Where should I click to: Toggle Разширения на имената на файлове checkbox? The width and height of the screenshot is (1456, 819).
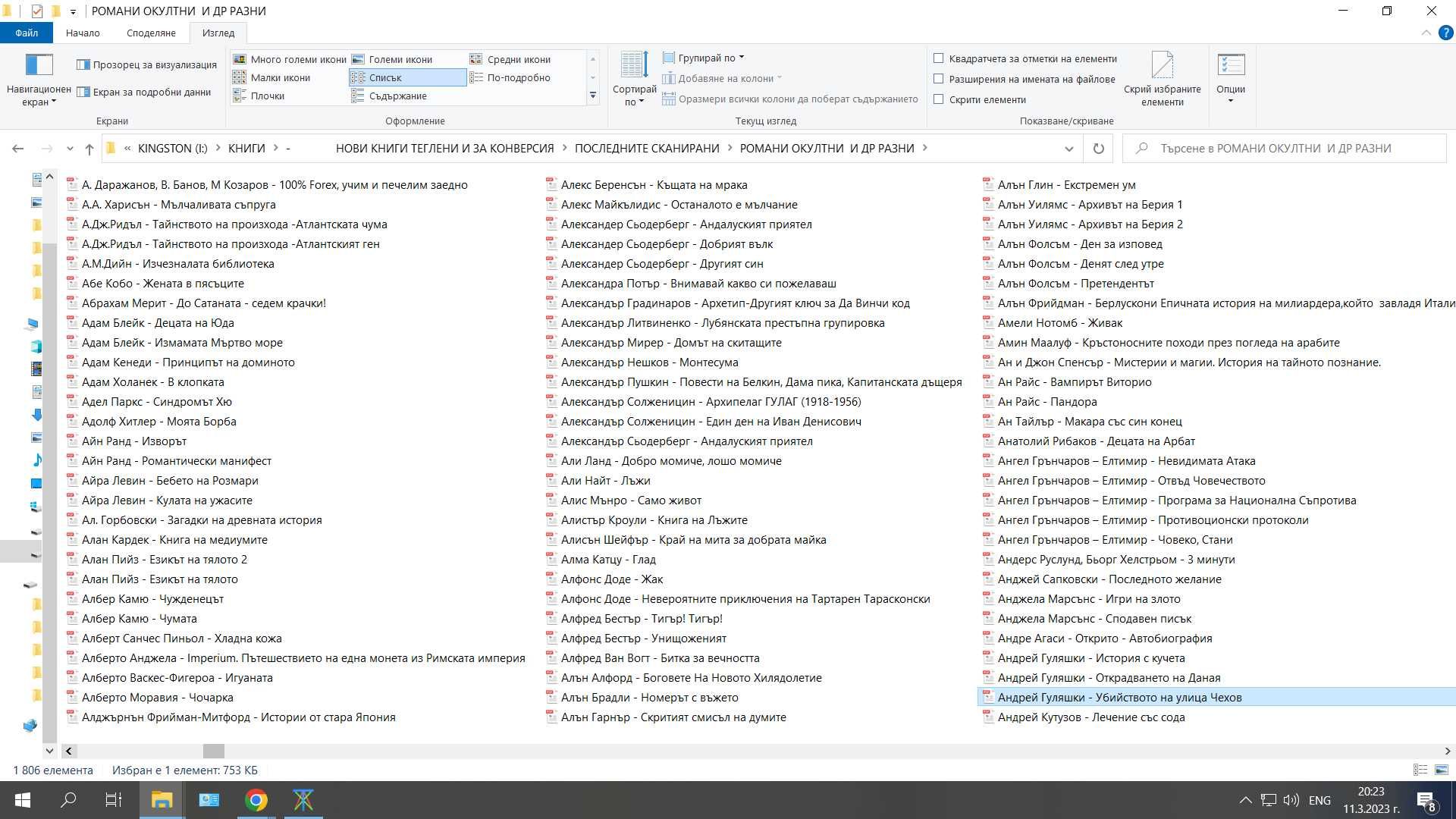[939, 79]
